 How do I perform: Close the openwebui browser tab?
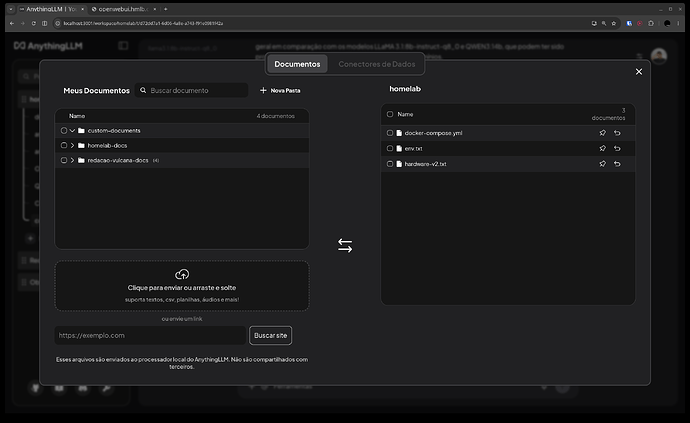click(155, 9)
